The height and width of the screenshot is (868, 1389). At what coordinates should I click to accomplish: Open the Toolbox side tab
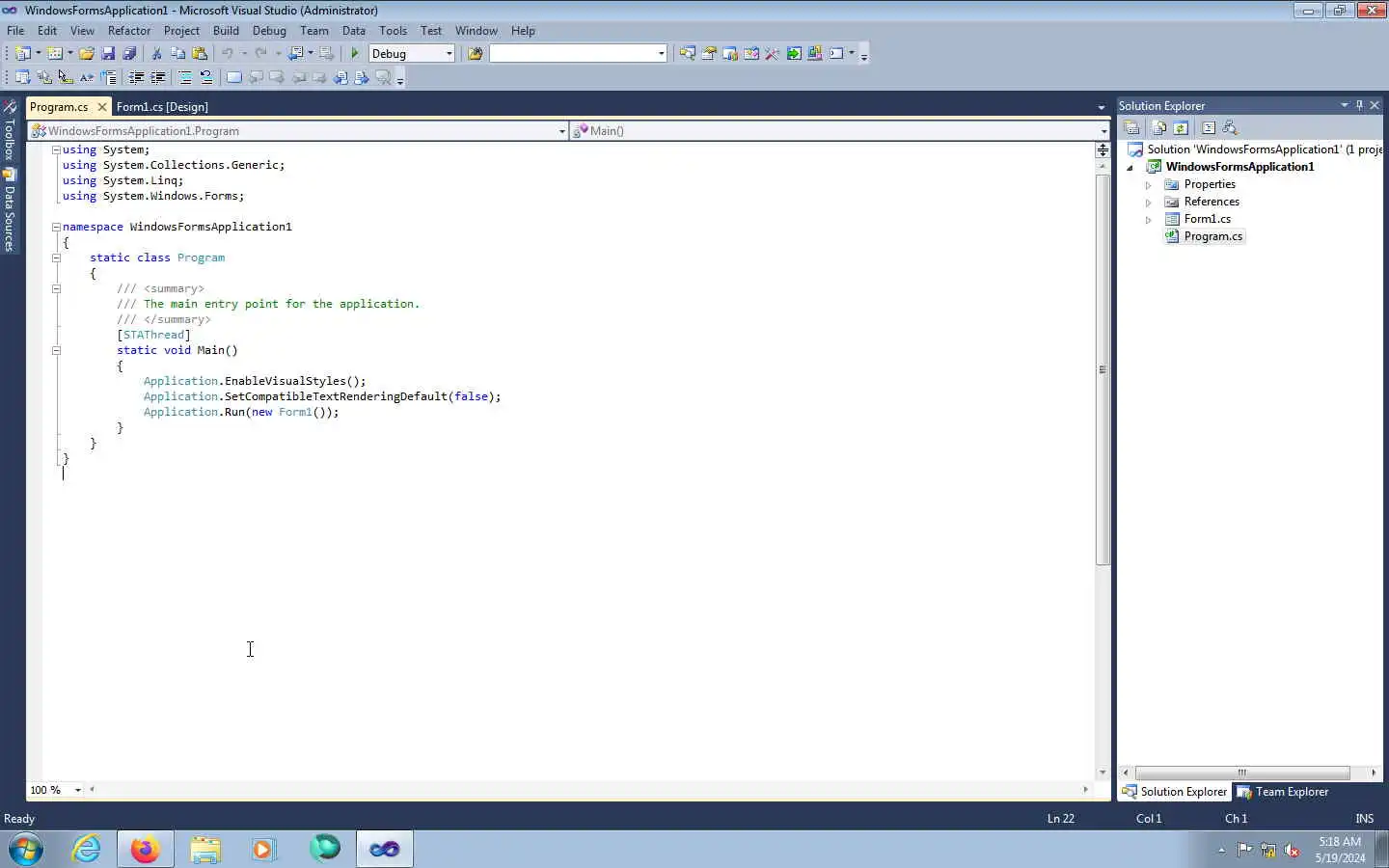[x=10, y=129]
